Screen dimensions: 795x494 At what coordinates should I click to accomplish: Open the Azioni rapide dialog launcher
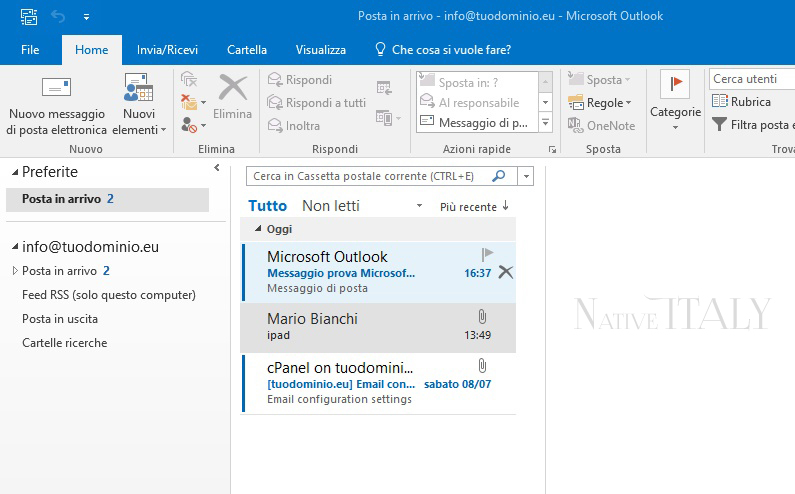tap(552, 150)
